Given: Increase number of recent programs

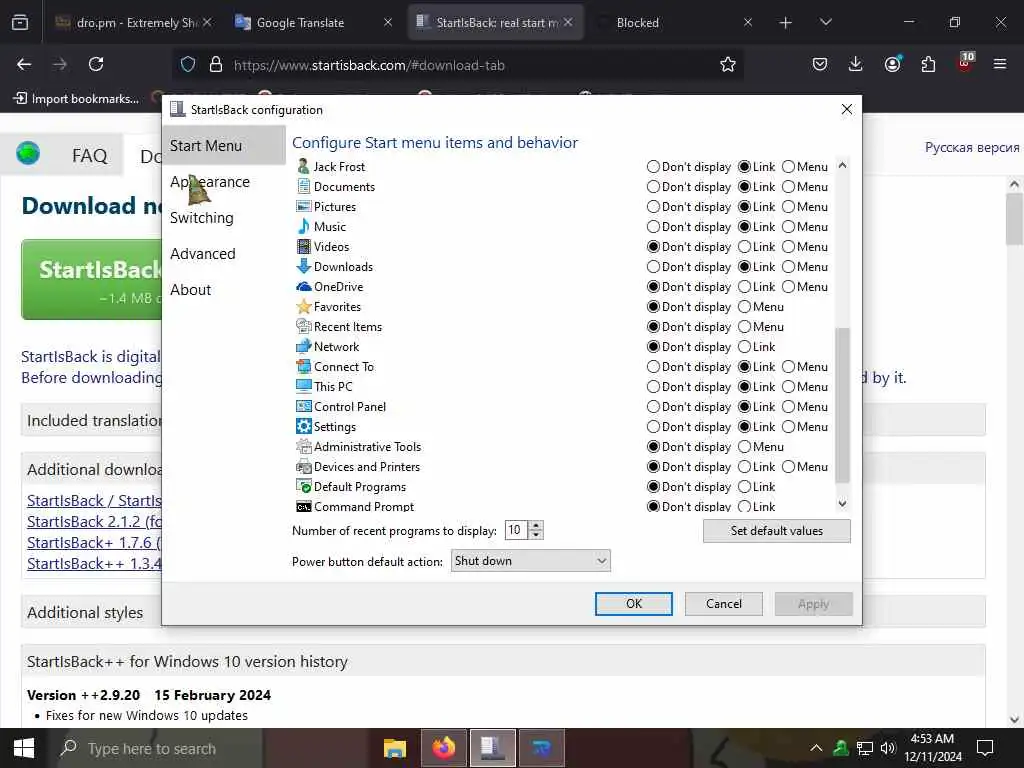Looking at the screenshot, I should coord(536,525).
